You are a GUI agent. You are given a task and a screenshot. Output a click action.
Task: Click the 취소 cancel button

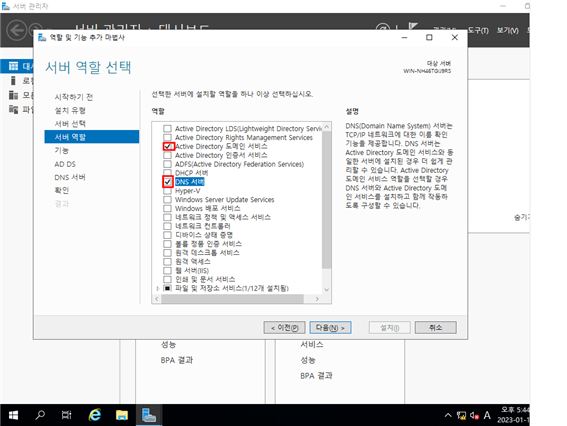435,328
